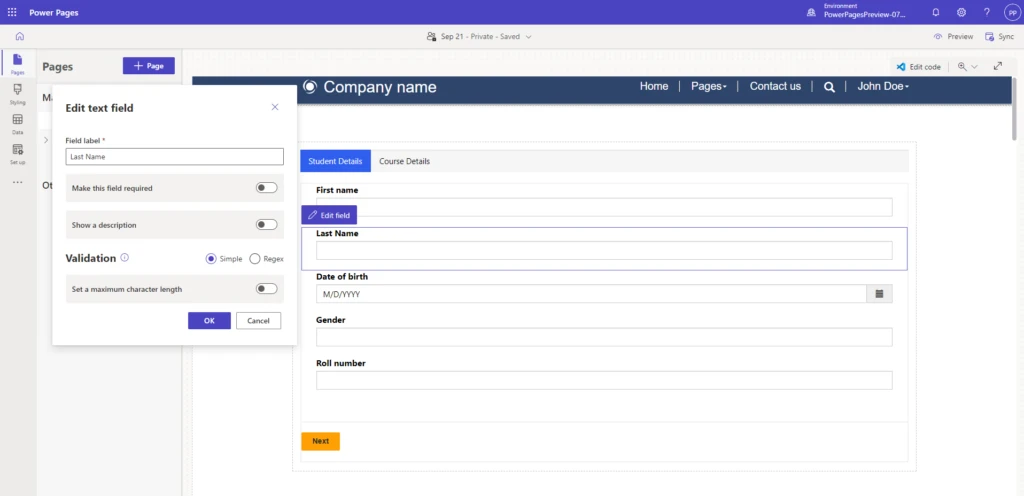Click the Home icon below app launcher
The height and width of the screenshot is (496, 1024).
[19, 37]
